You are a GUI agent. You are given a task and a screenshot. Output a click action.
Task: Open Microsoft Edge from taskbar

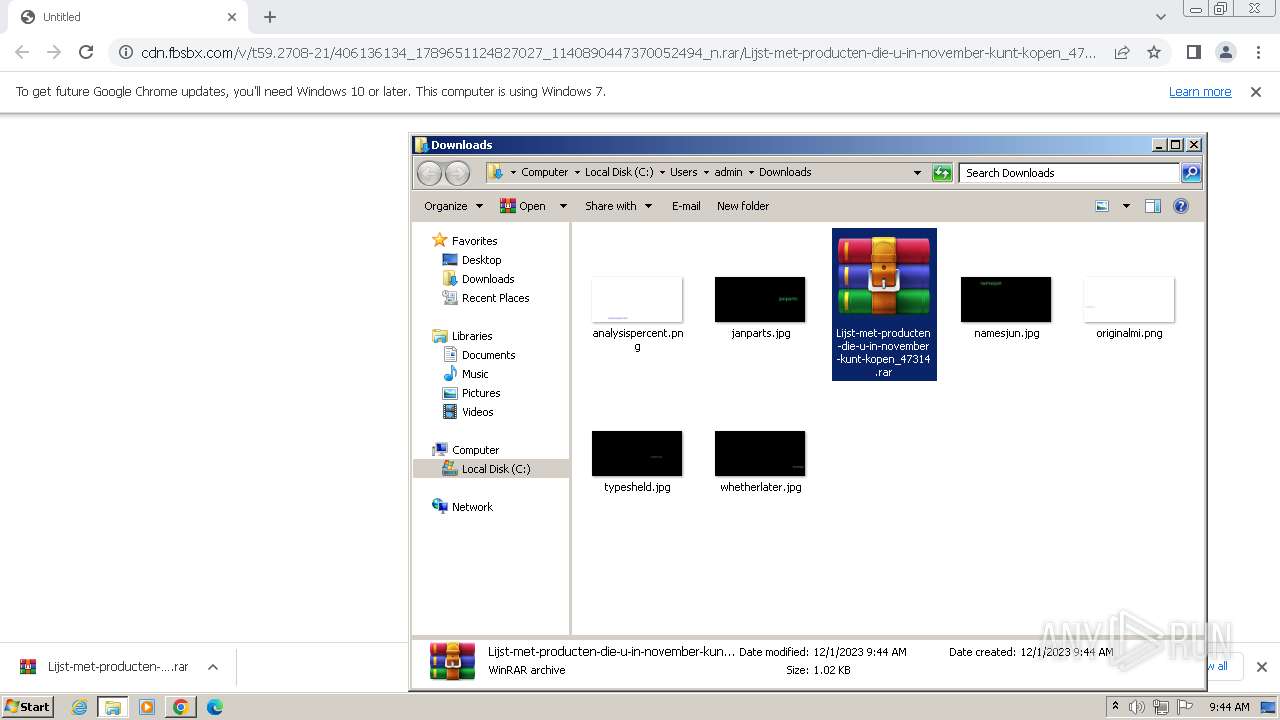pyautogui.click(x=215, y=707)
